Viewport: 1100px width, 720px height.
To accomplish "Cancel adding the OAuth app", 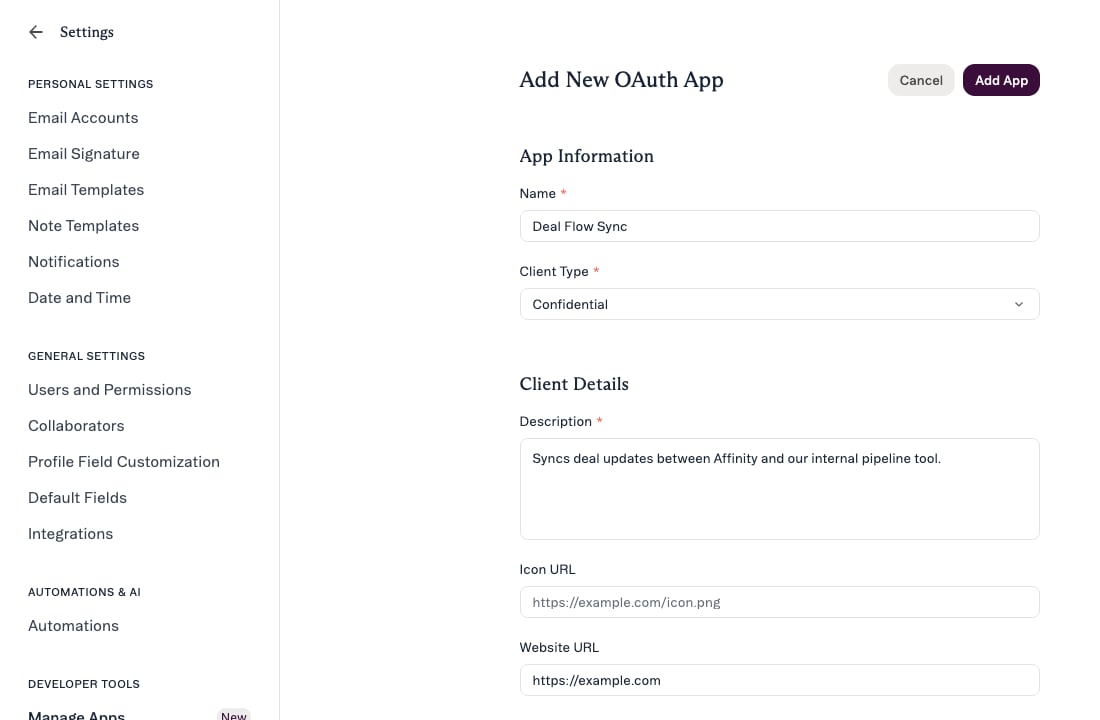I will point(920,80).
